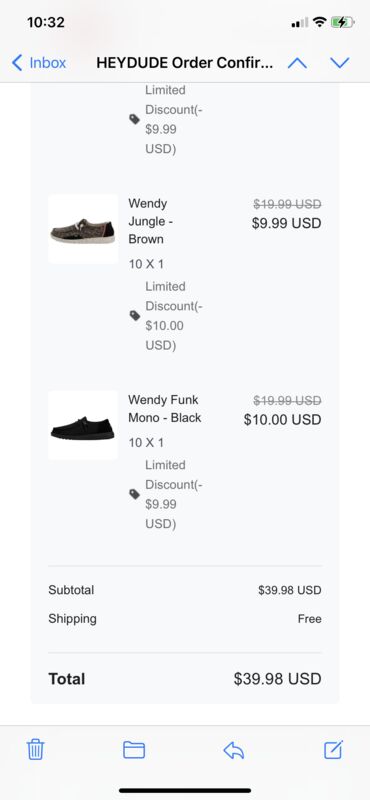The height and width of the screenshot is (800, 370).
Task: Tap the Wendy Funk Mono - Black product name
Action: point(164,408)
